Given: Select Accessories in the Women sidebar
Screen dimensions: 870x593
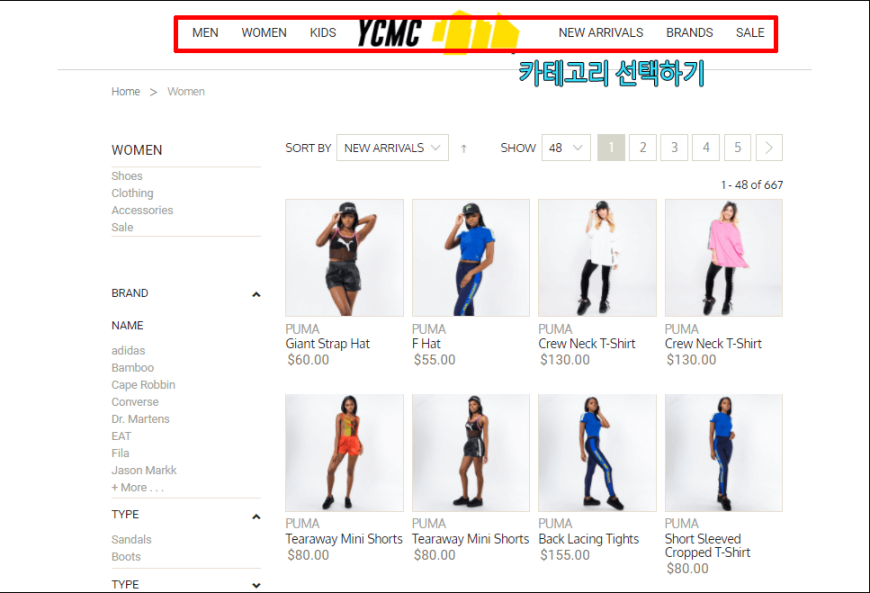Looking at the screenshot, I should (x=142, y=210).
